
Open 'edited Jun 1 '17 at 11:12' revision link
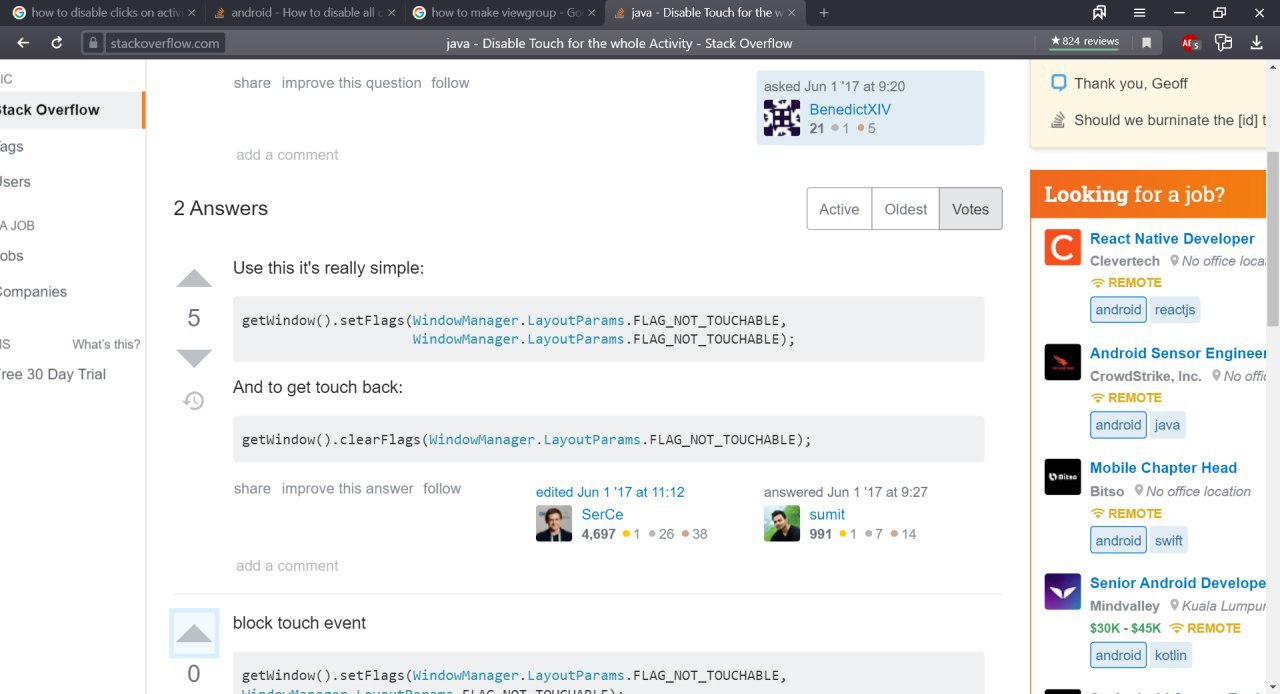(610, 492)
